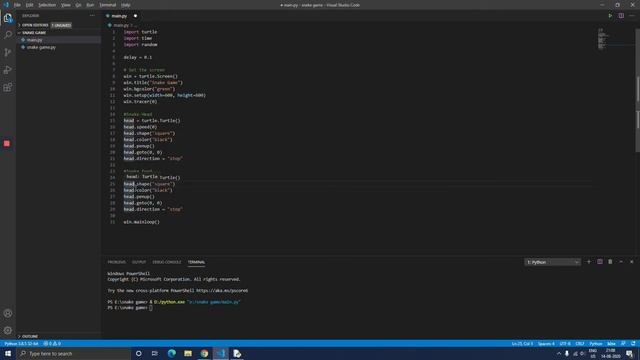Open the File menu
640x360 pixels.
(x=17, y=5)
